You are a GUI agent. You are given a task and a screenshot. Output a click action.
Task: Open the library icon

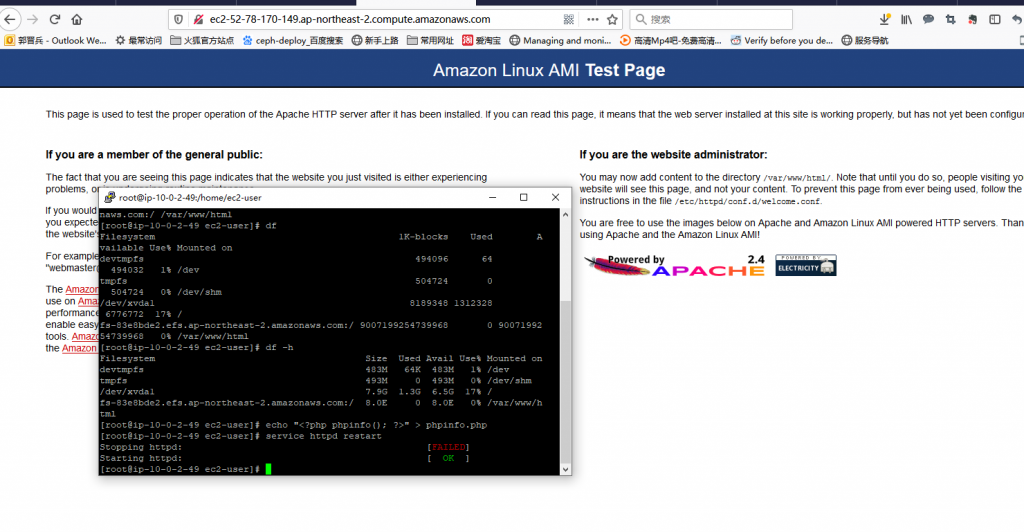tap(906, 20)
